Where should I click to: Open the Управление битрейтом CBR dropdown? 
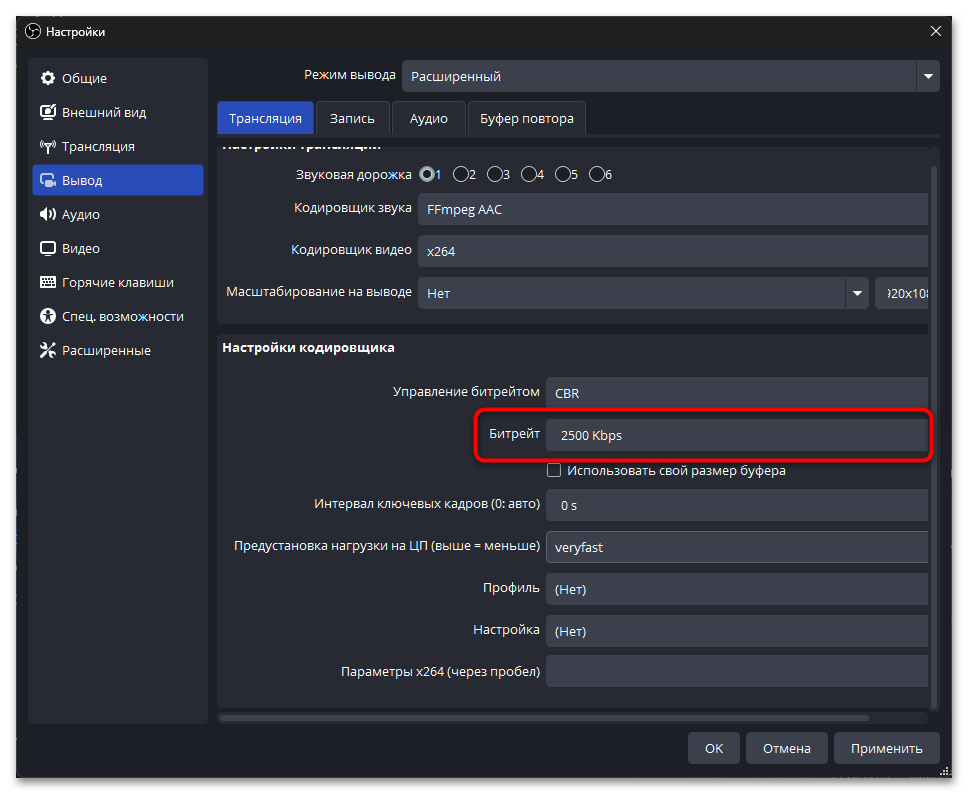click(736, 392)
